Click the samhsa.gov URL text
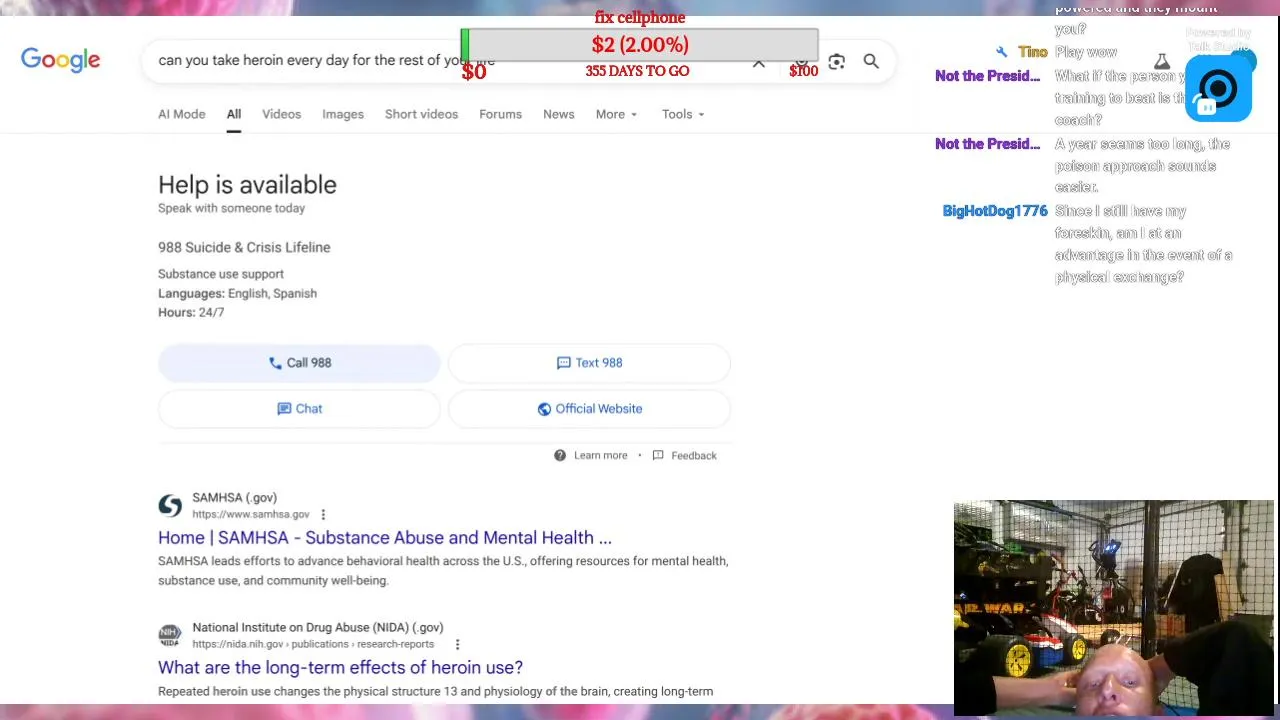The width and height of the screenshot is (1280, 720). [251, 514]
